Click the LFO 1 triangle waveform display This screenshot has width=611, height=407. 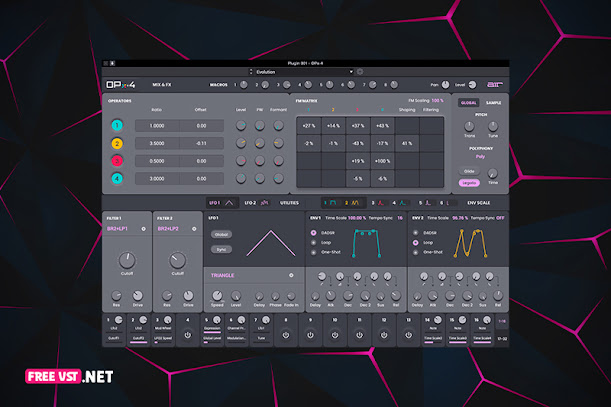pyautogui.click(x=271, y=244)
